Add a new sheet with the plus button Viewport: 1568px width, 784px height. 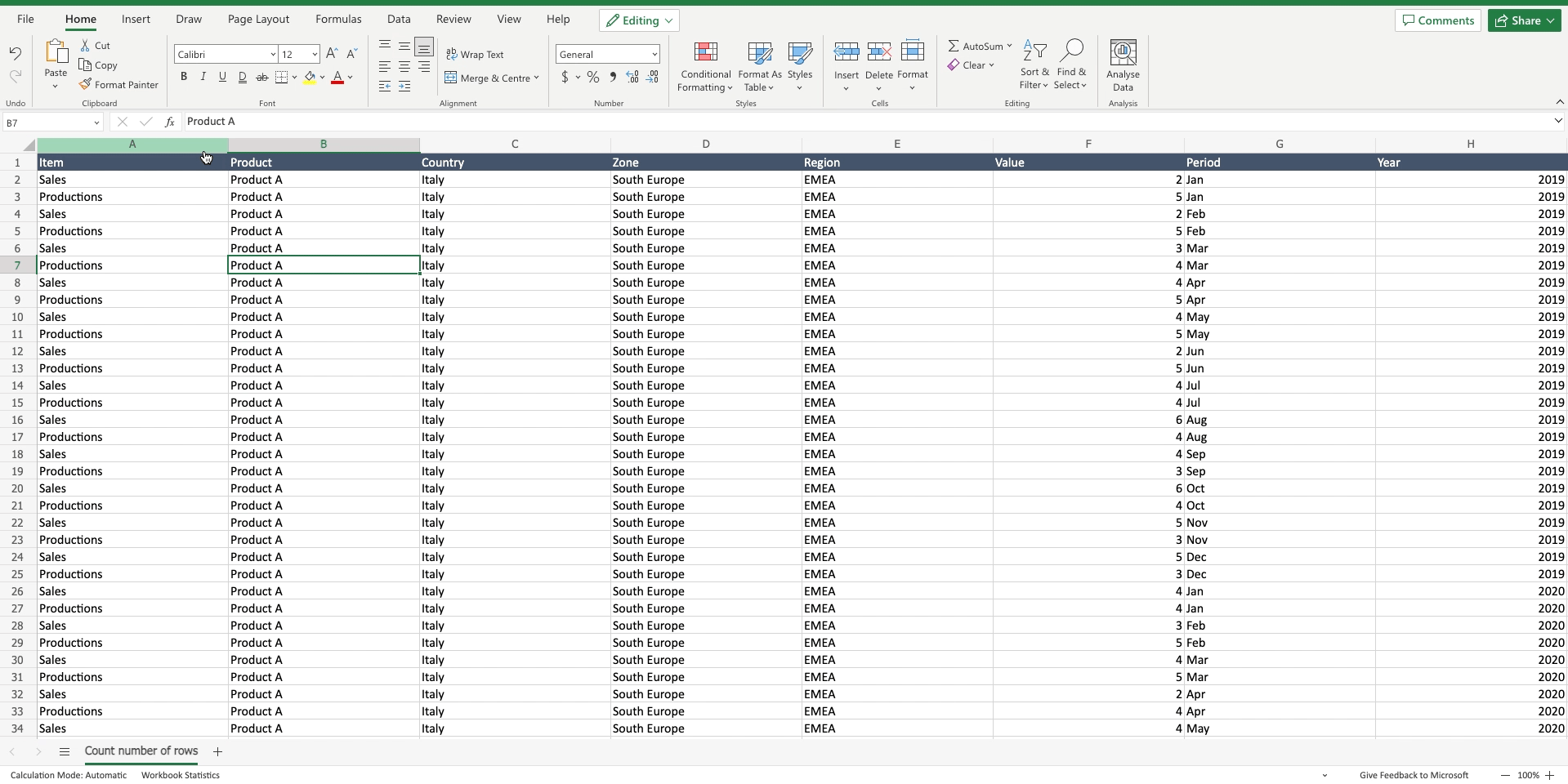(x=217, y=751)
